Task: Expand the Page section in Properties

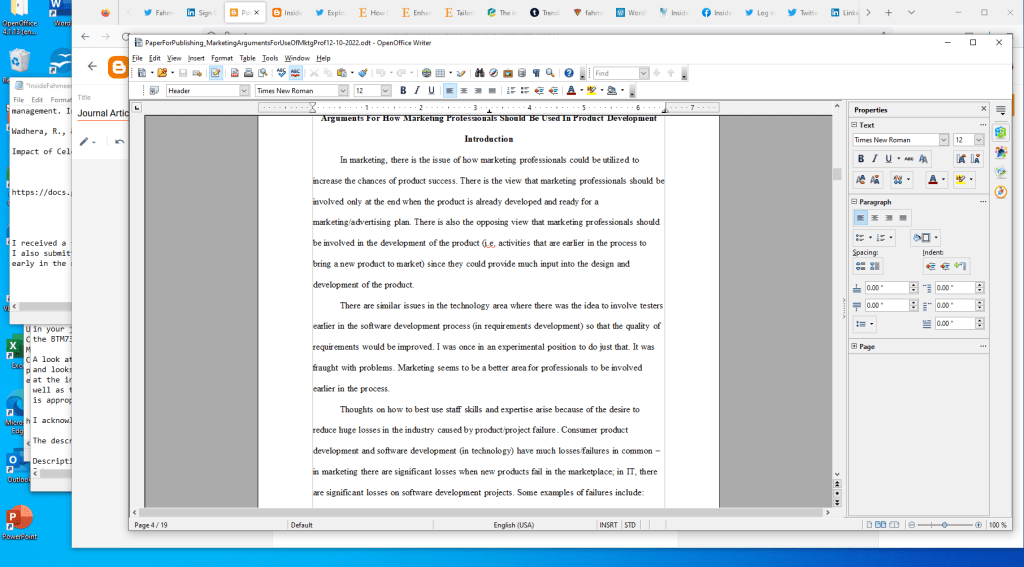Action: 854,346
